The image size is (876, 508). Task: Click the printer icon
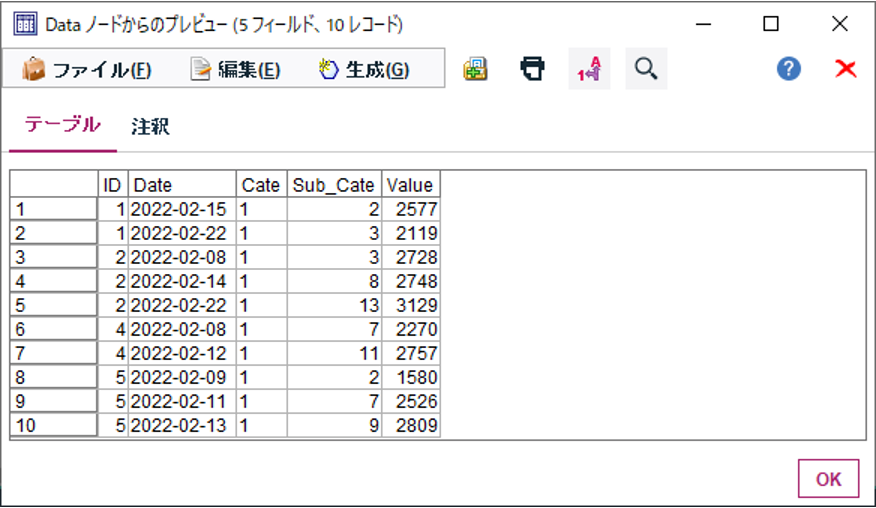tap(532, 69)
